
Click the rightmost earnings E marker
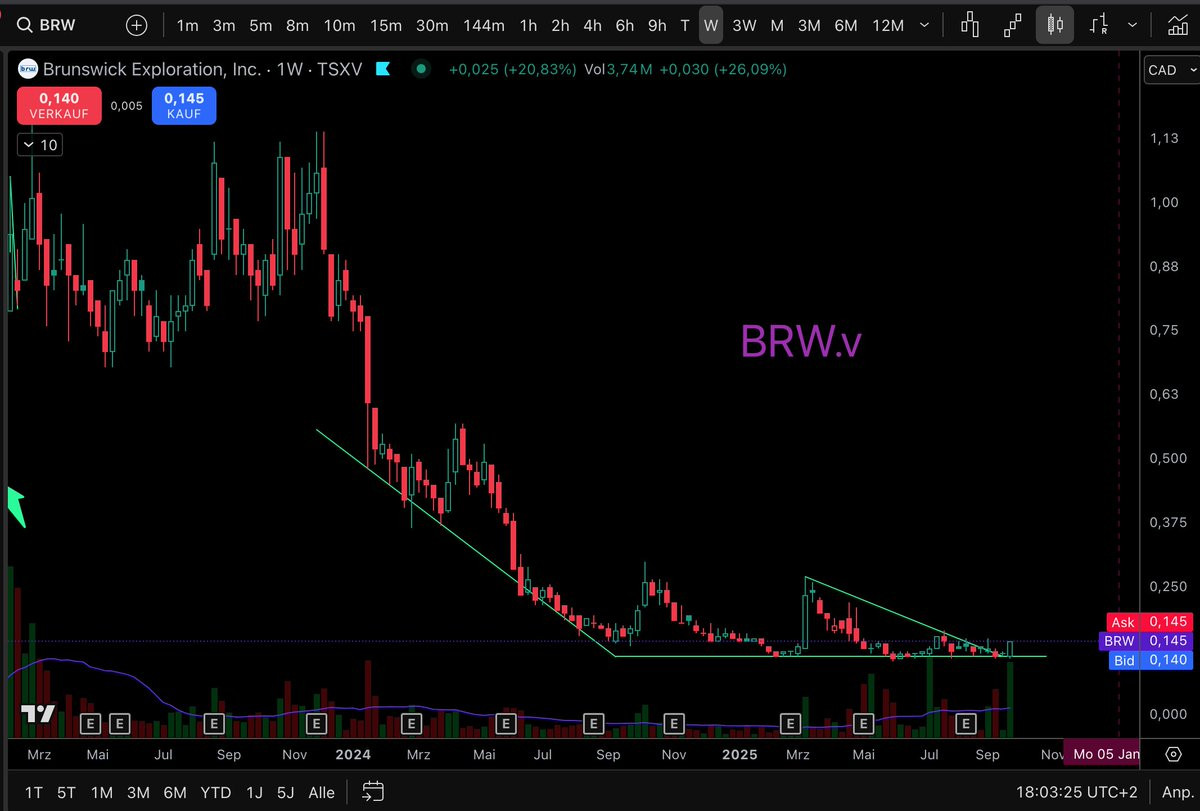click(x=967, y=722)
